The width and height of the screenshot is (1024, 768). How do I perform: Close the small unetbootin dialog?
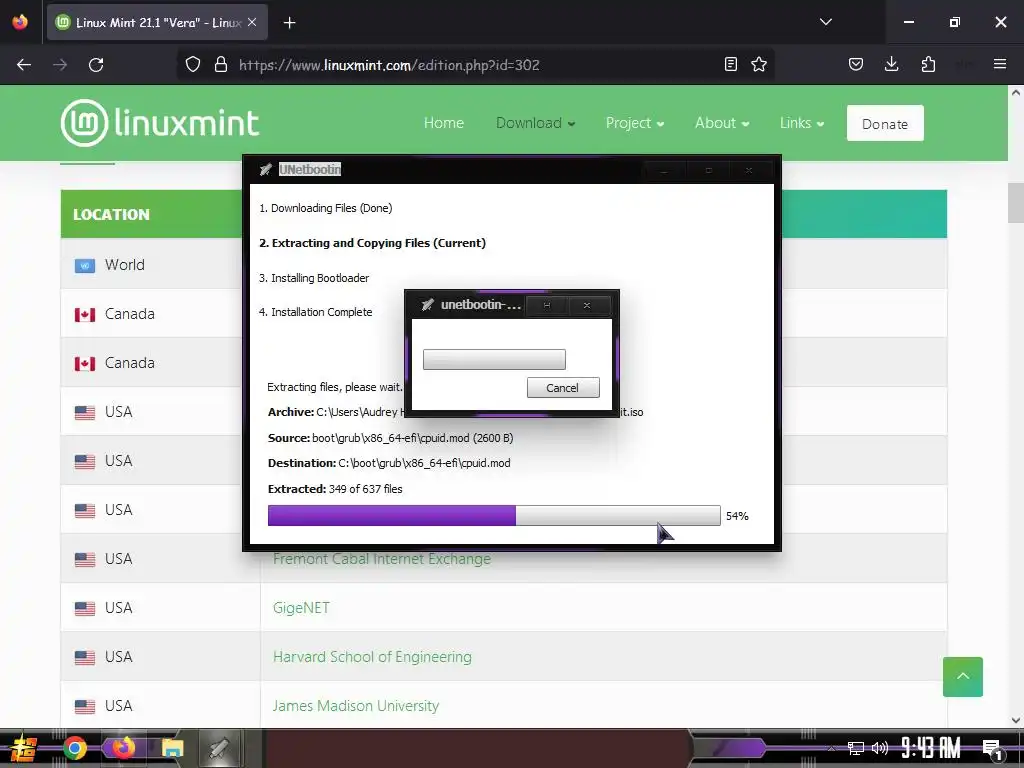(587, 305)
